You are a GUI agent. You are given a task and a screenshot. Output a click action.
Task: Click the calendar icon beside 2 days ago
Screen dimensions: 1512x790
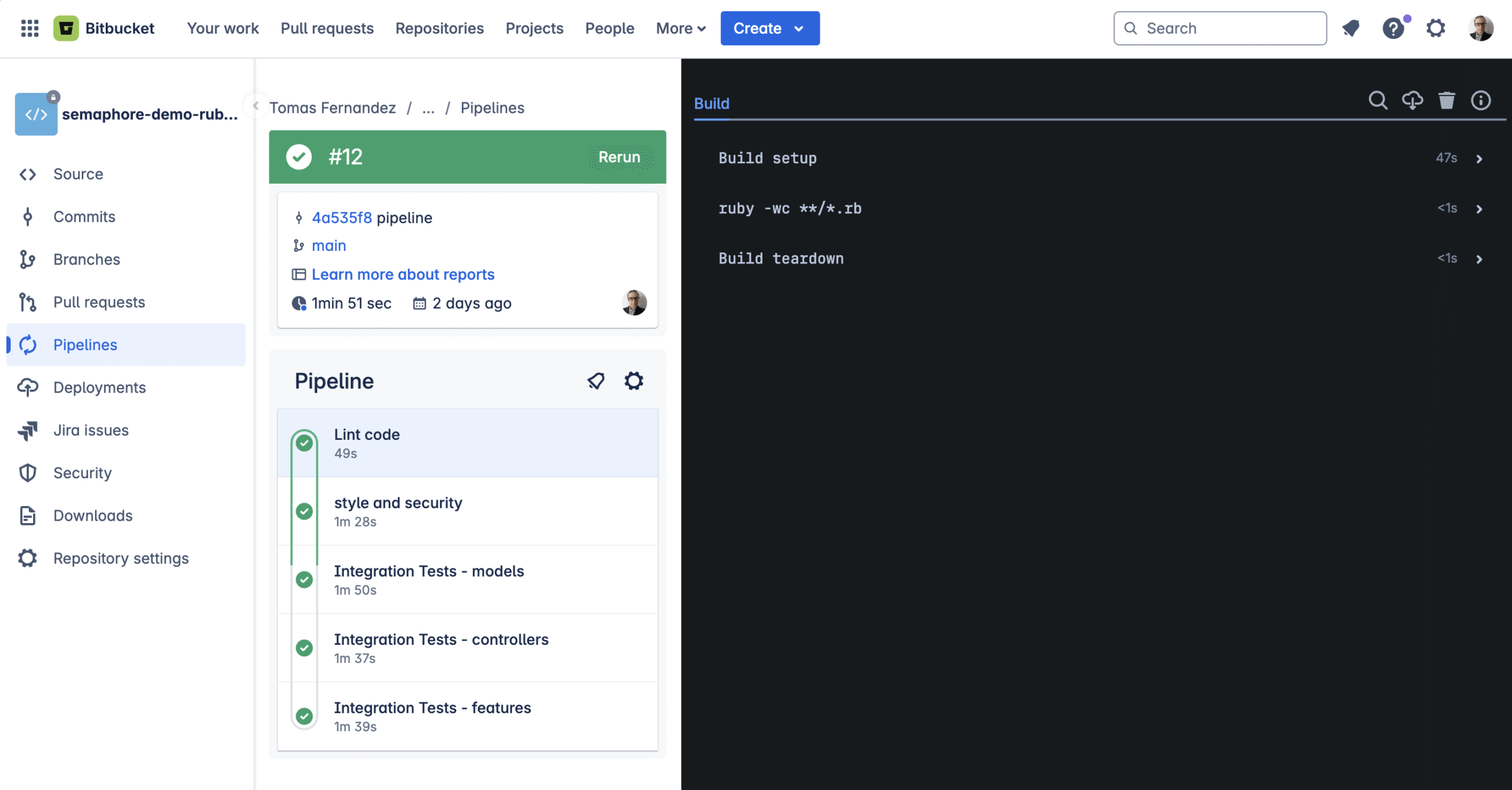[419, 303]
